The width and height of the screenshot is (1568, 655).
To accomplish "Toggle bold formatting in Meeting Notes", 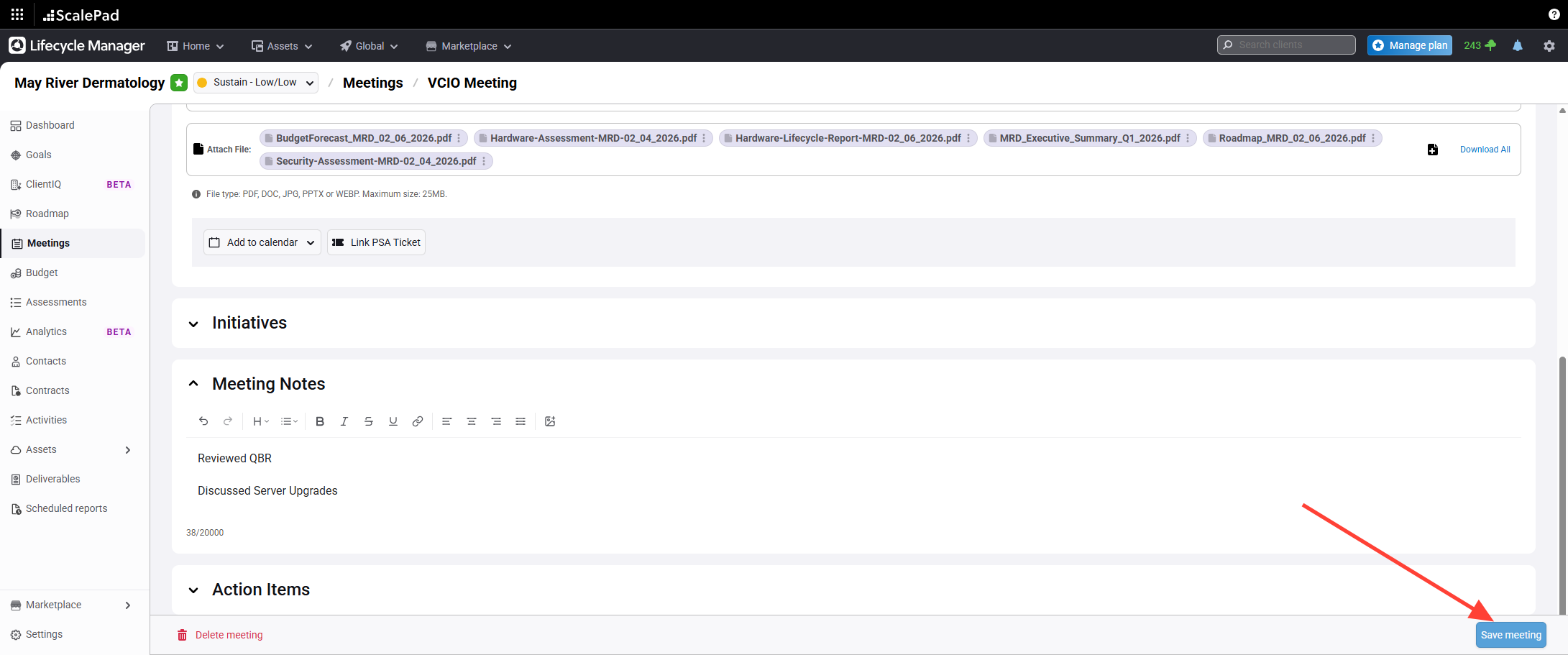I will (320, 421).
